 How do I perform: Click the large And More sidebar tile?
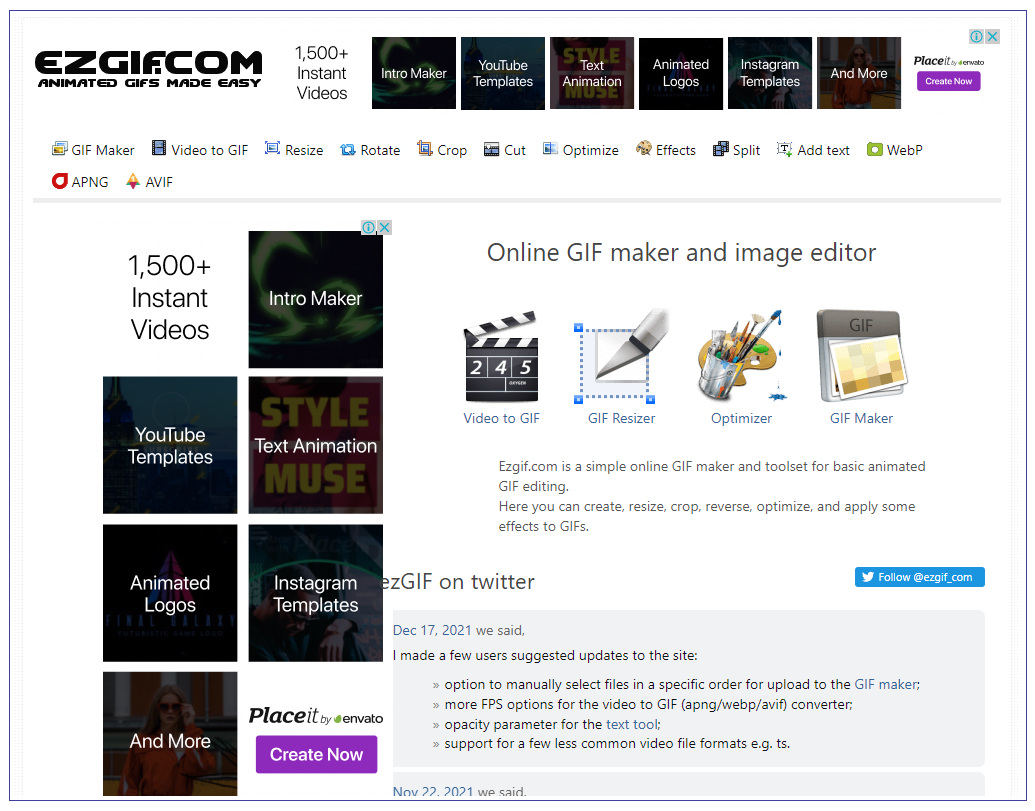[170, 734]
